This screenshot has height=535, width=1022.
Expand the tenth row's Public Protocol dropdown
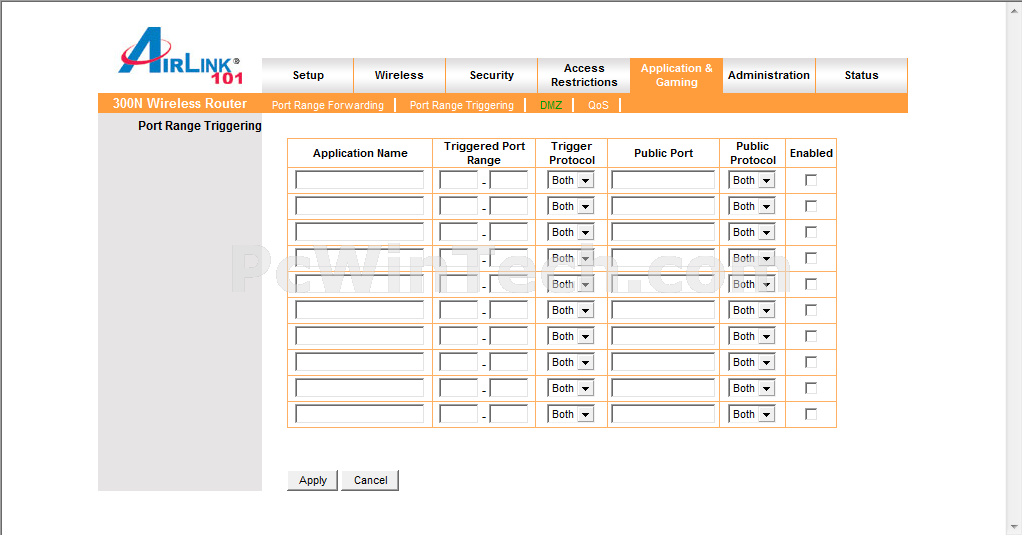tap(752, 415)
